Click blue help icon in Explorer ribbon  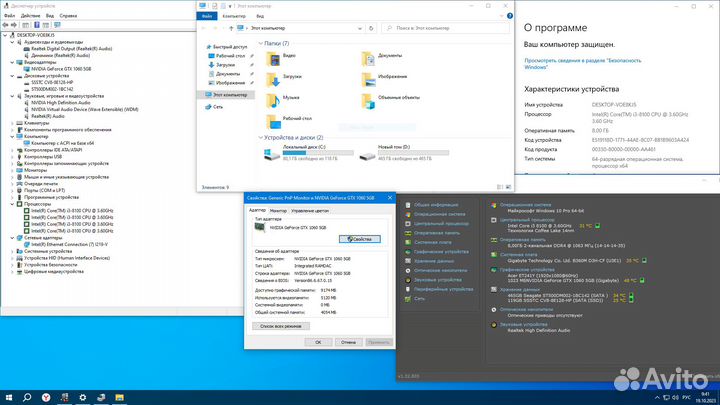click(510, 16)
